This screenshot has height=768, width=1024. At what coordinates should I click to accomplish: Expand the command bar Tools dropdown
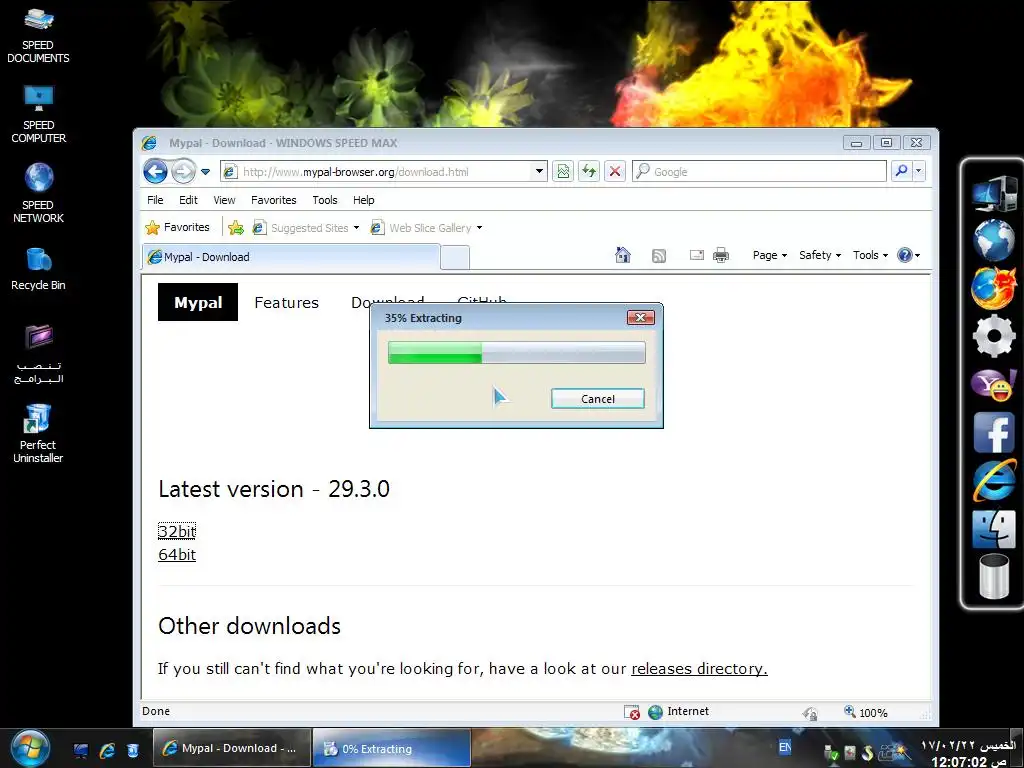(x=870, y=255)
